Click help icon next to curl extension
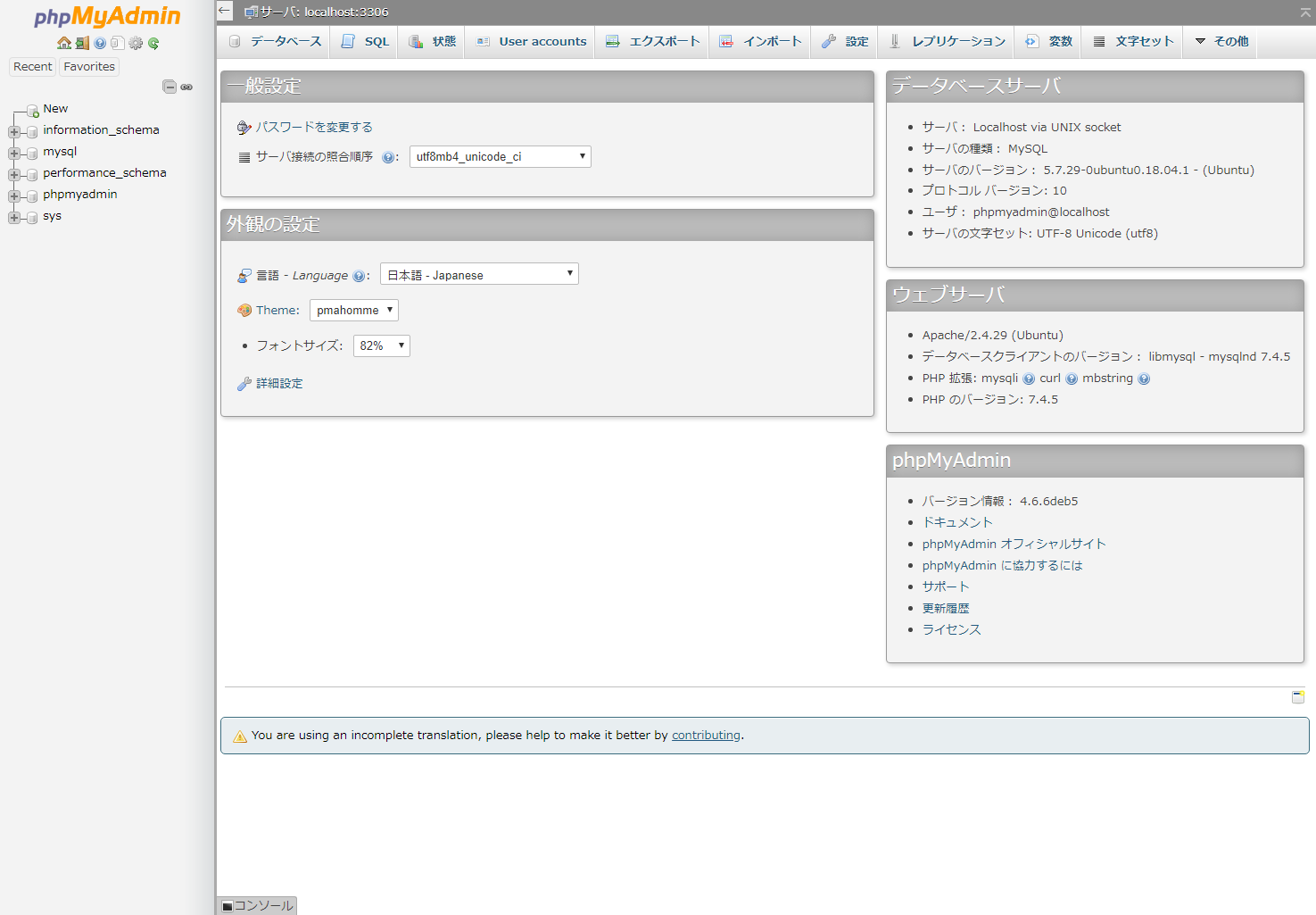 pos(1072,378)
